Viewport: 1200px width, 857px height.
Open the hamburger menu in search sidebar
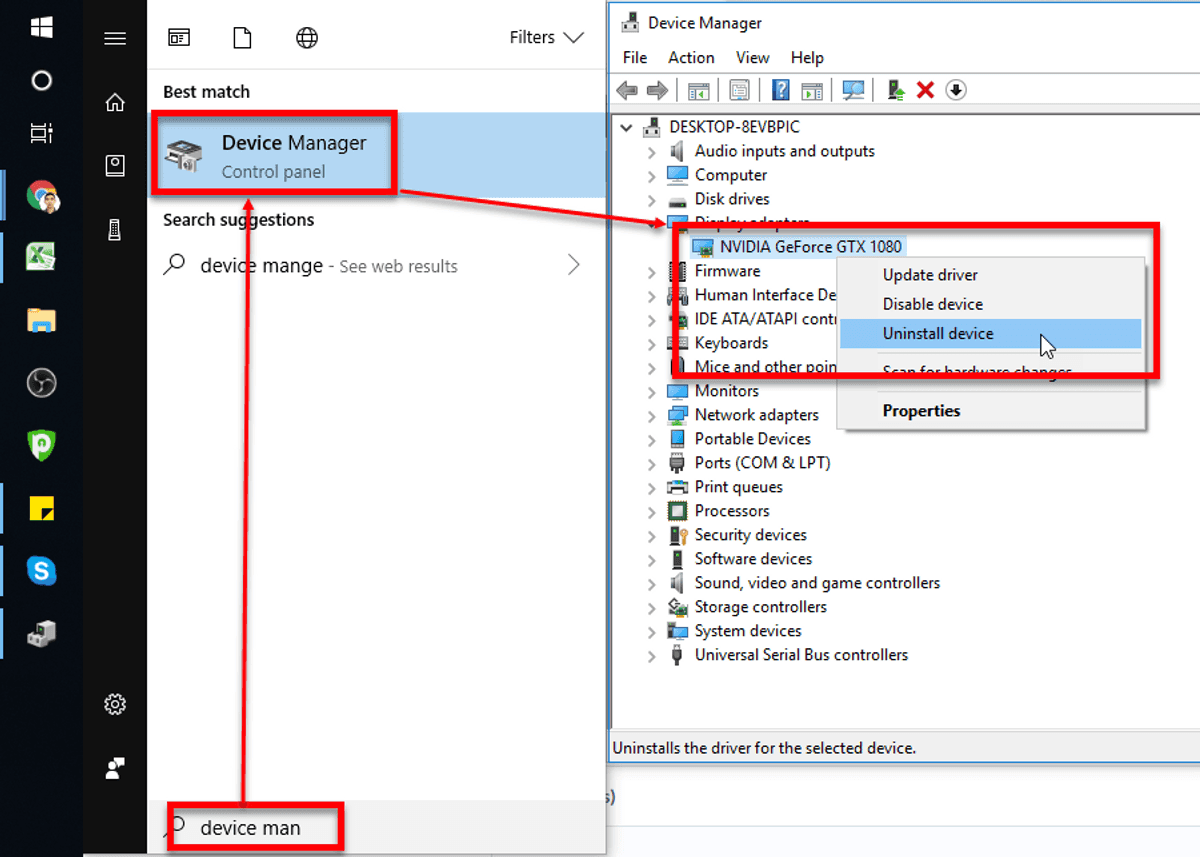tap(115, 39)
